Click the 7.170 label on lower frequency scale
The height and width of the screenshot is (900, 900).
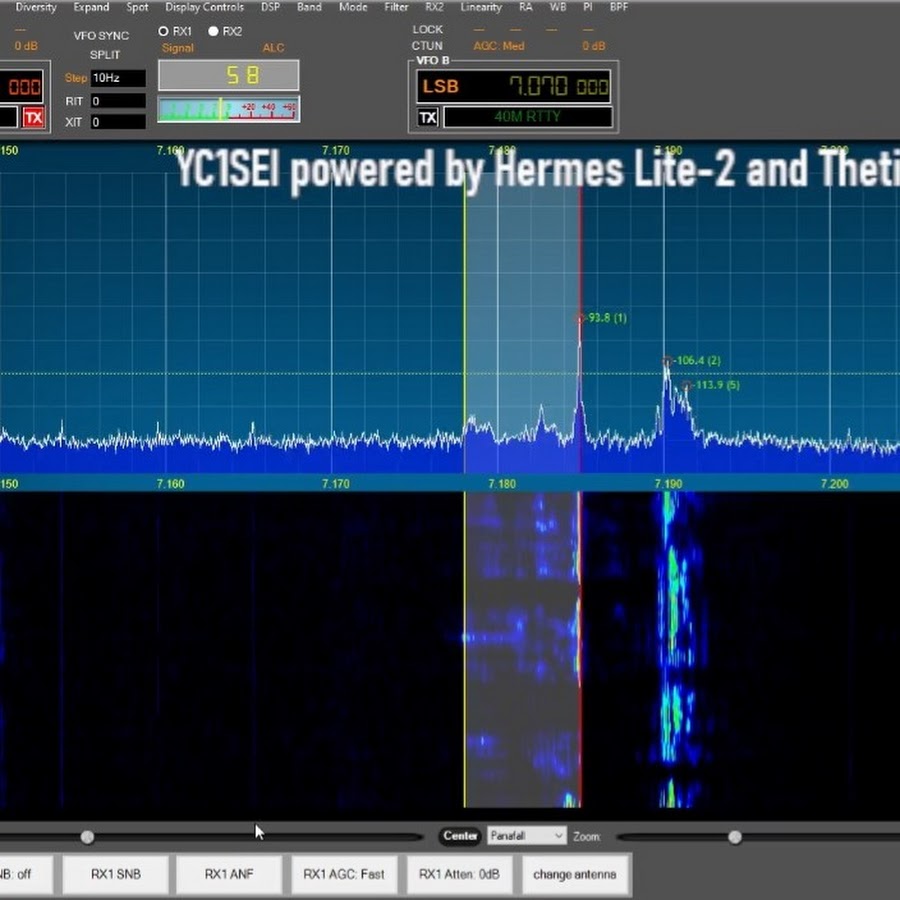click(336, 484)
